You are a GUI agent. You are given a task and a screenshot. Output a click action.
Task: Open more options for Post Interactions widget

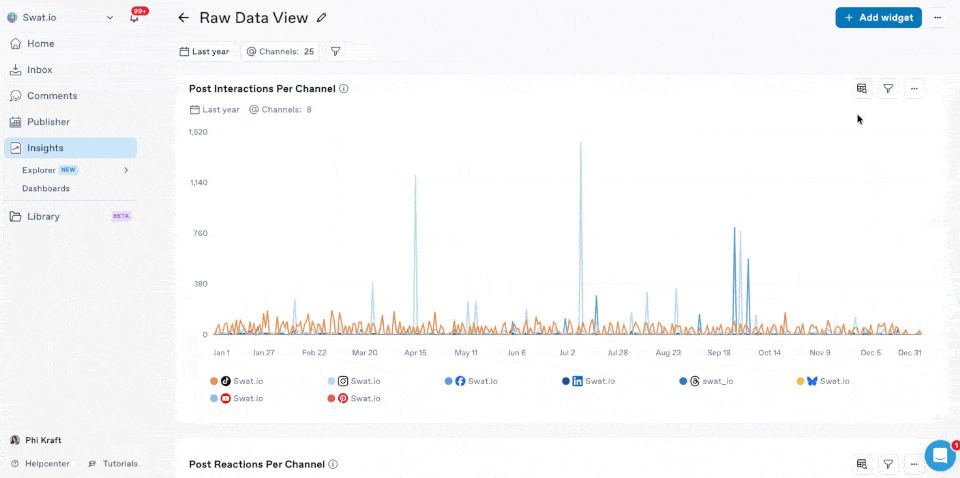point(914,89)
